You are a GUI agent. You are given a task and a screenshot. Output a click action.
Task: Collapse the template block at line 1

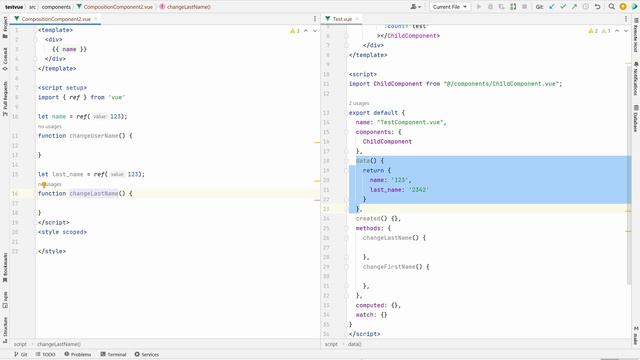[x=35, y=30]
